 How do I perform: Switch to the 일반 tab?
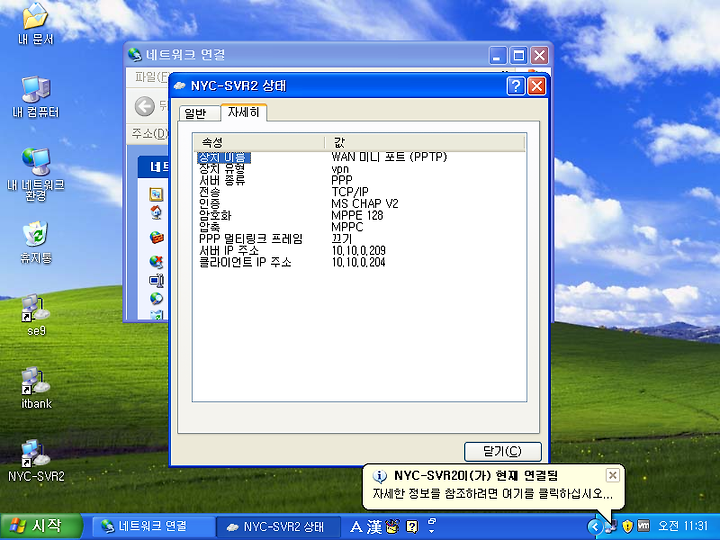click(x=198, y=113)
